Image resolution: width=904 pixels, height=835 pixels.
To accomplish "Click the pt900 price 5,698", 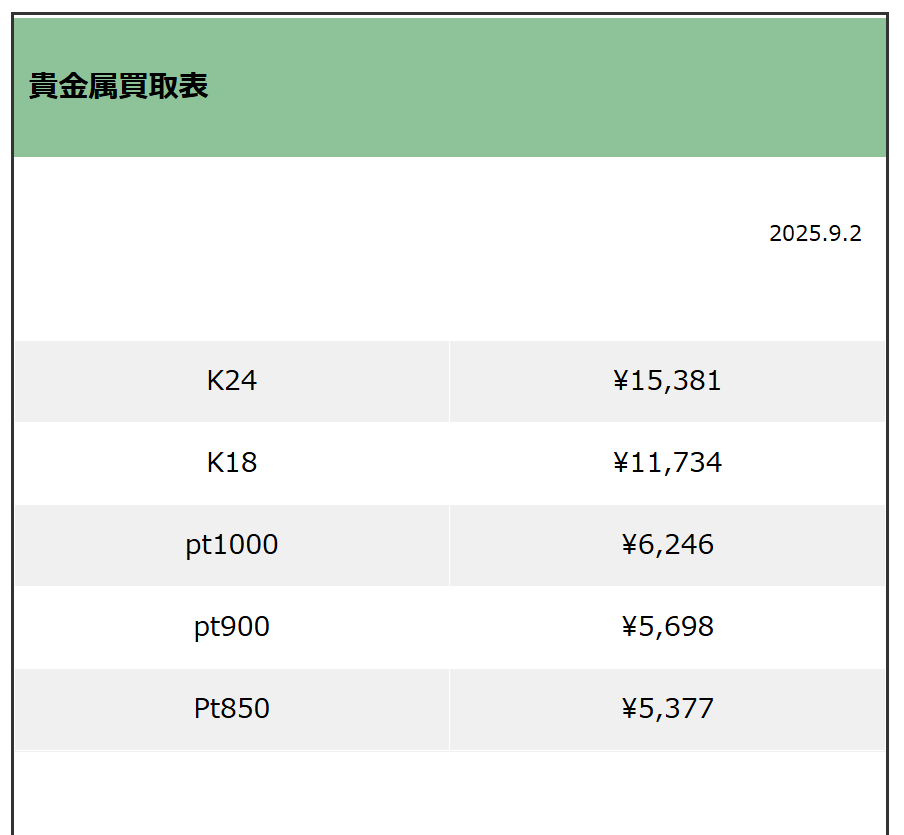I will coord(677,627).
